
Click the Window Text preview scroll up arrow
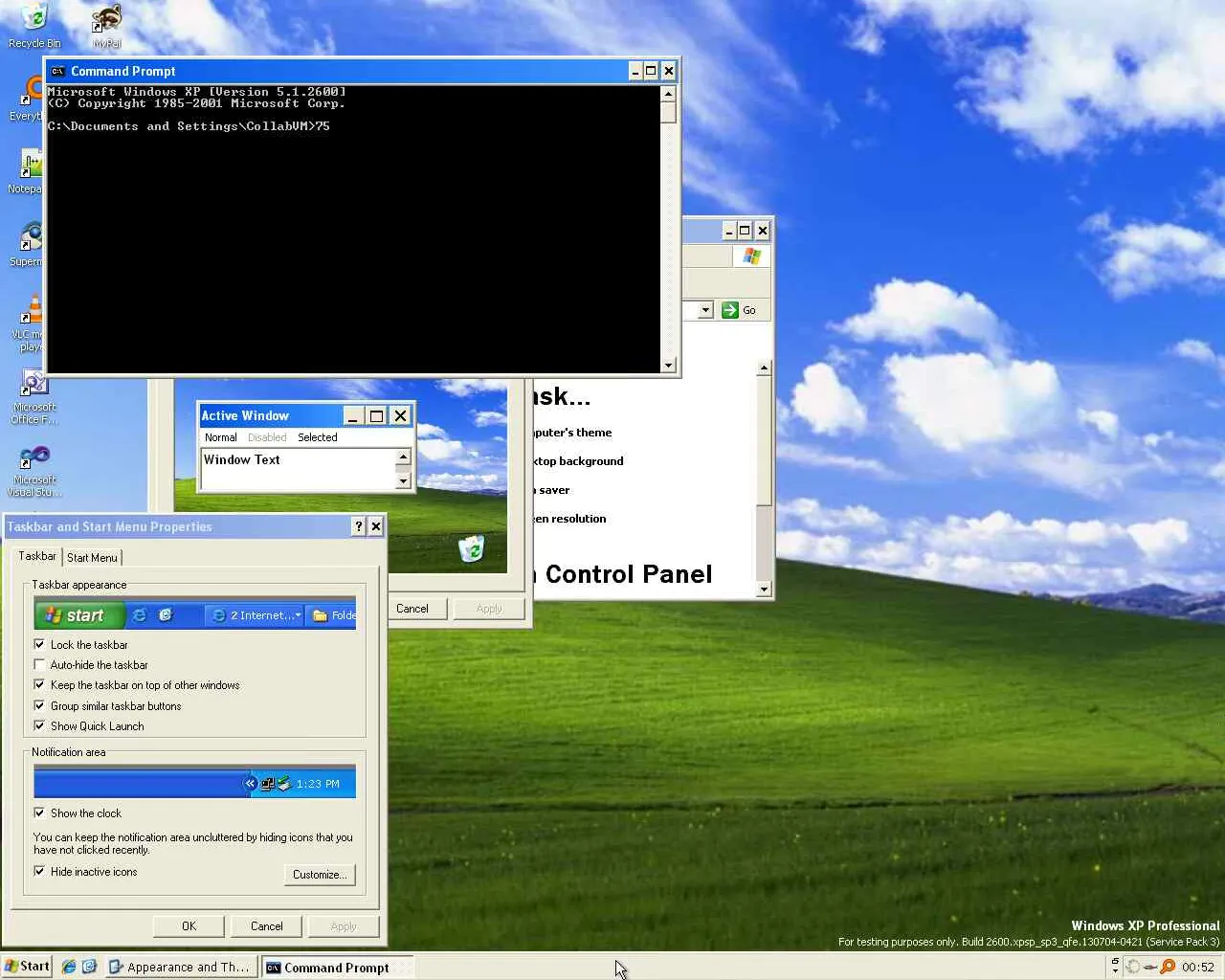403,457
